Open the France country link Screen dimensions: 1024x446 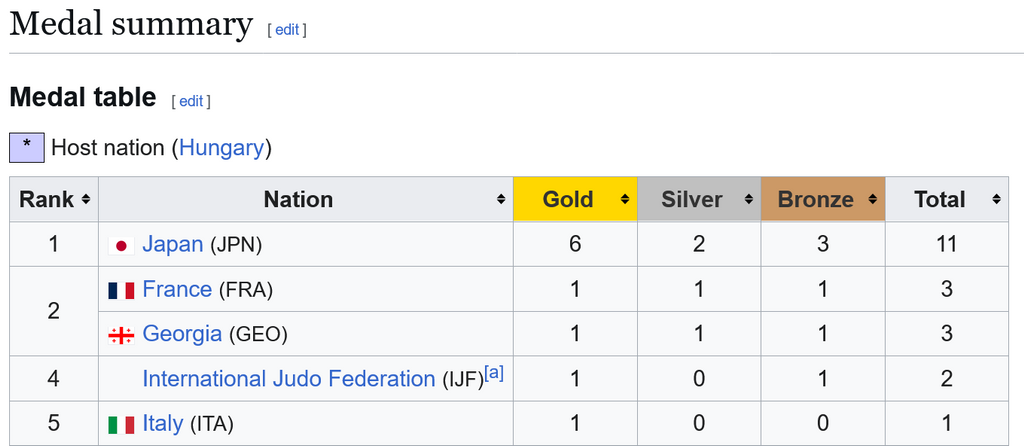click(177, 289)
